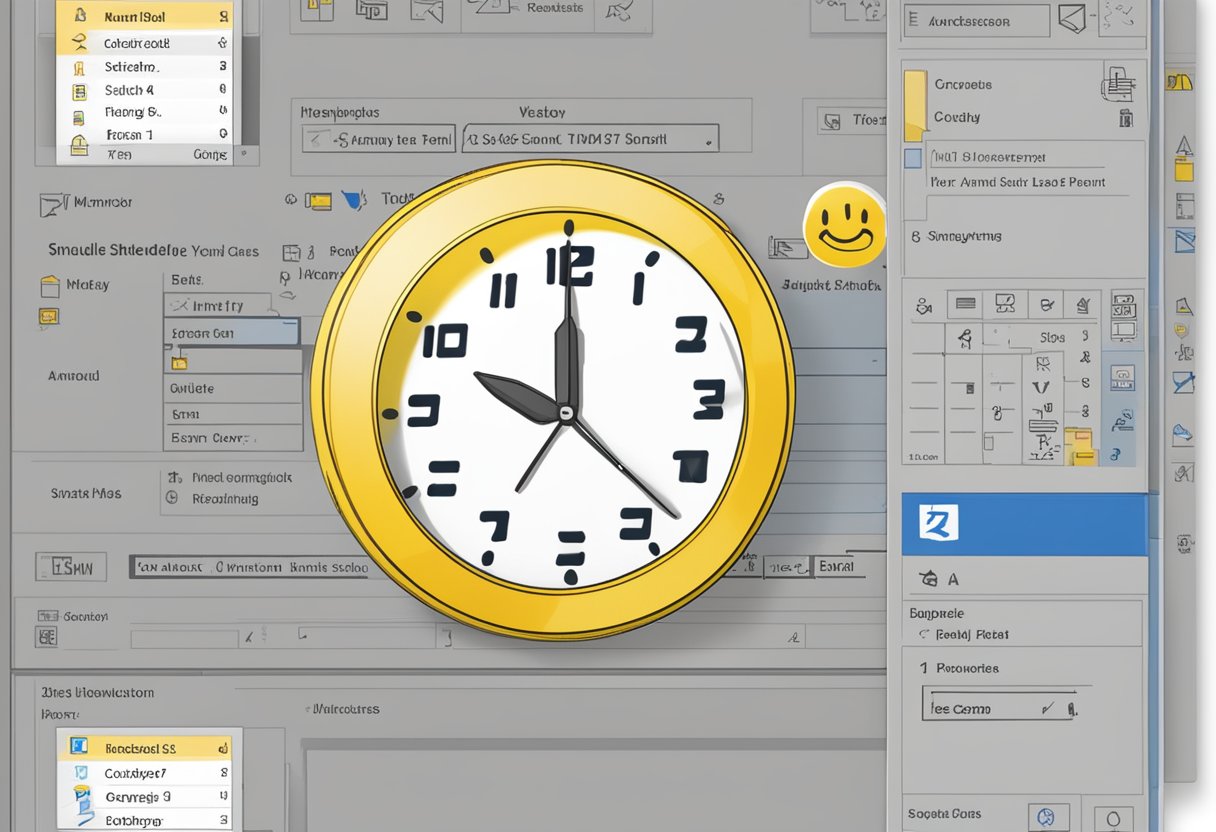
Task: Click the large yellow clock graphic
Action: pos(552,400)
